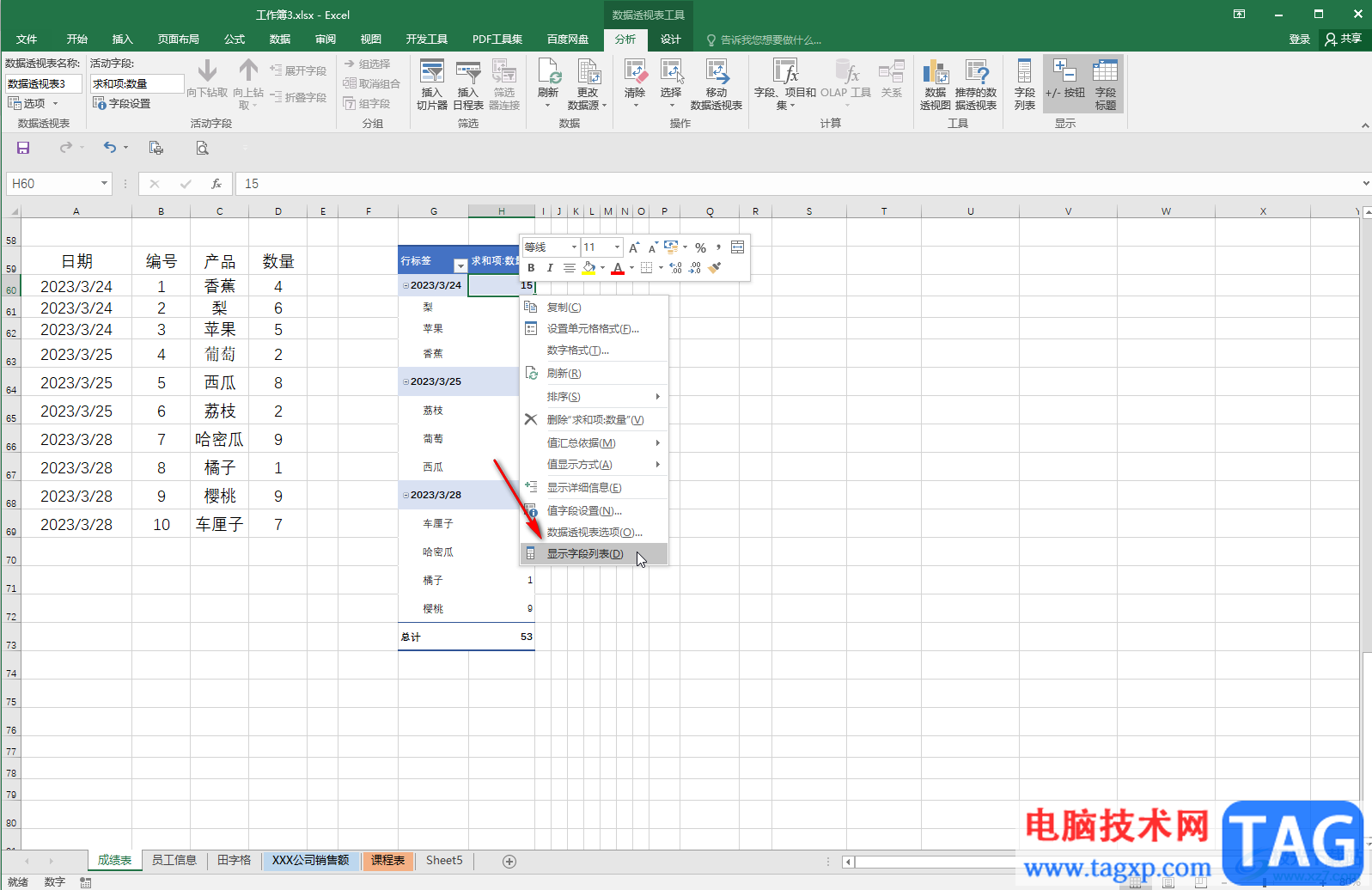Click the PivotTable Name input field
Screen dimensions: 1372x890
point(44,83)
